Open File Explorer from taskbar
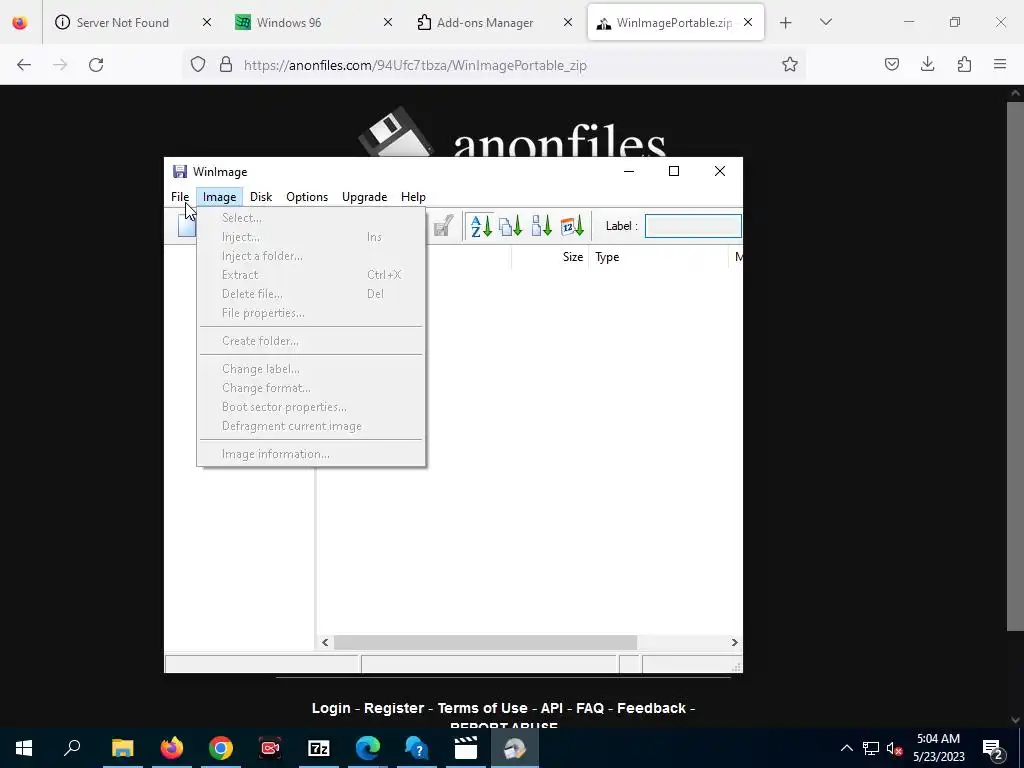The image size is (1024, 768). pyautogui.click(x=122, y=748)
